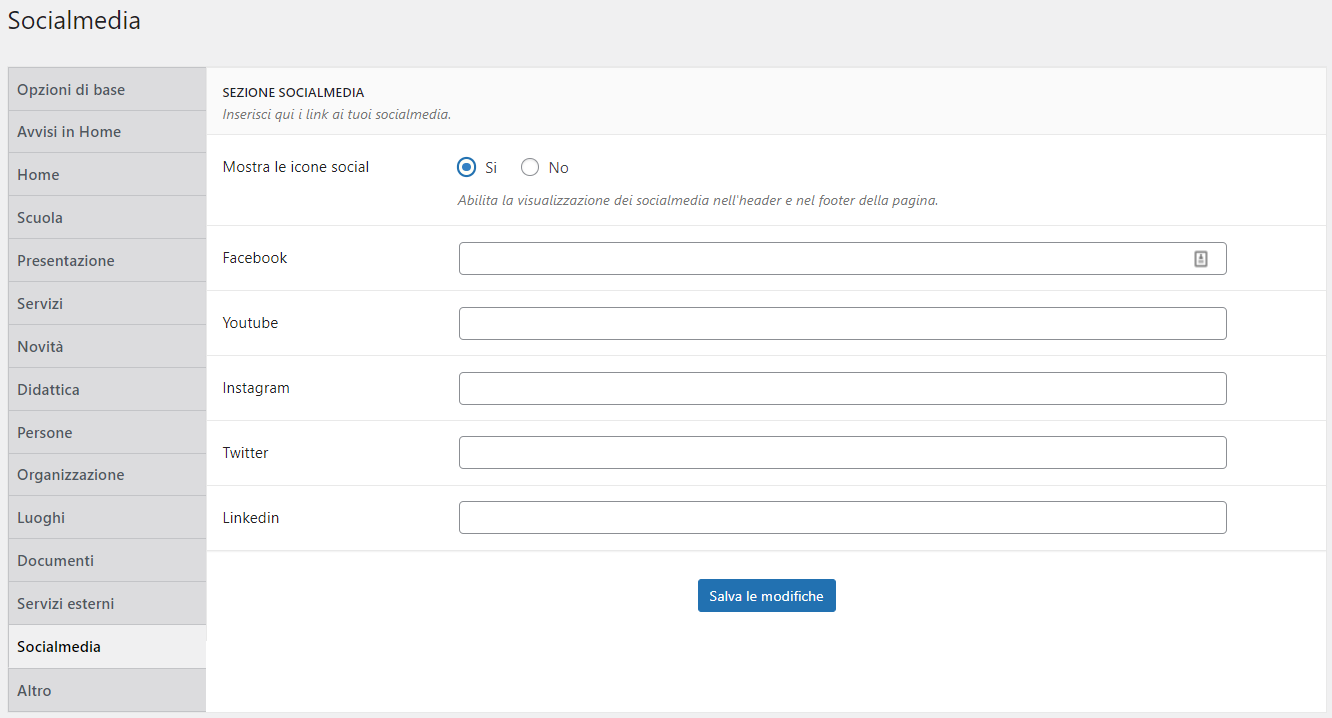
Task: Open the Servizi esterni tab
Action: pyautogui.click(x=107, y=604)
